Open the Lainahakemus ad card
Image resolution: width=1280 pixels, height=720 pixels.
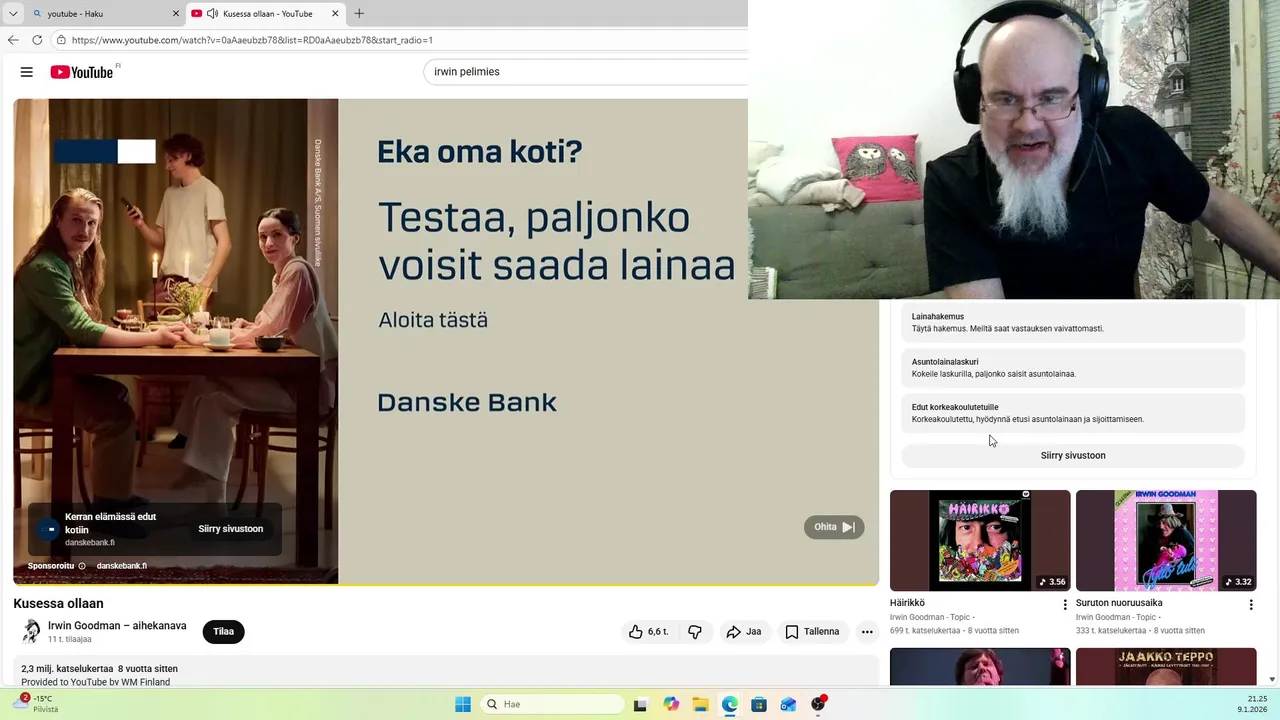[1073, 322]
